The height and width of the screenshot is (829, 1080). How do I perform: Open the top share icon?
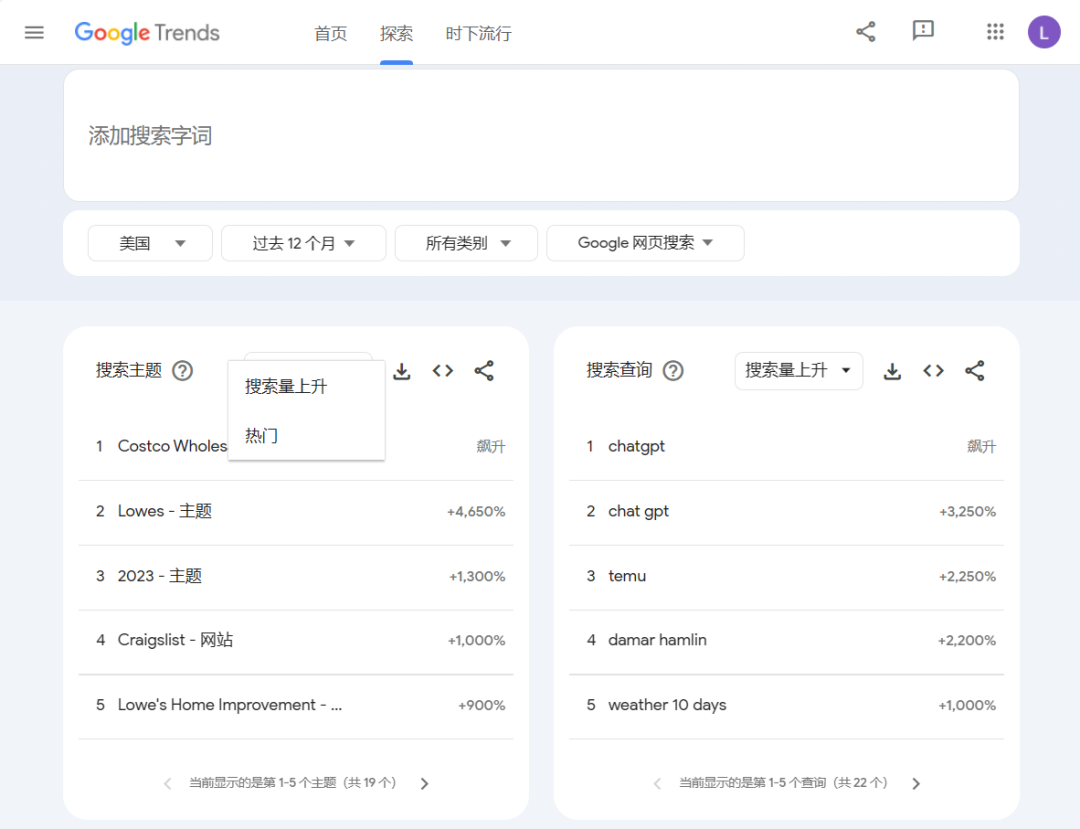865,31
